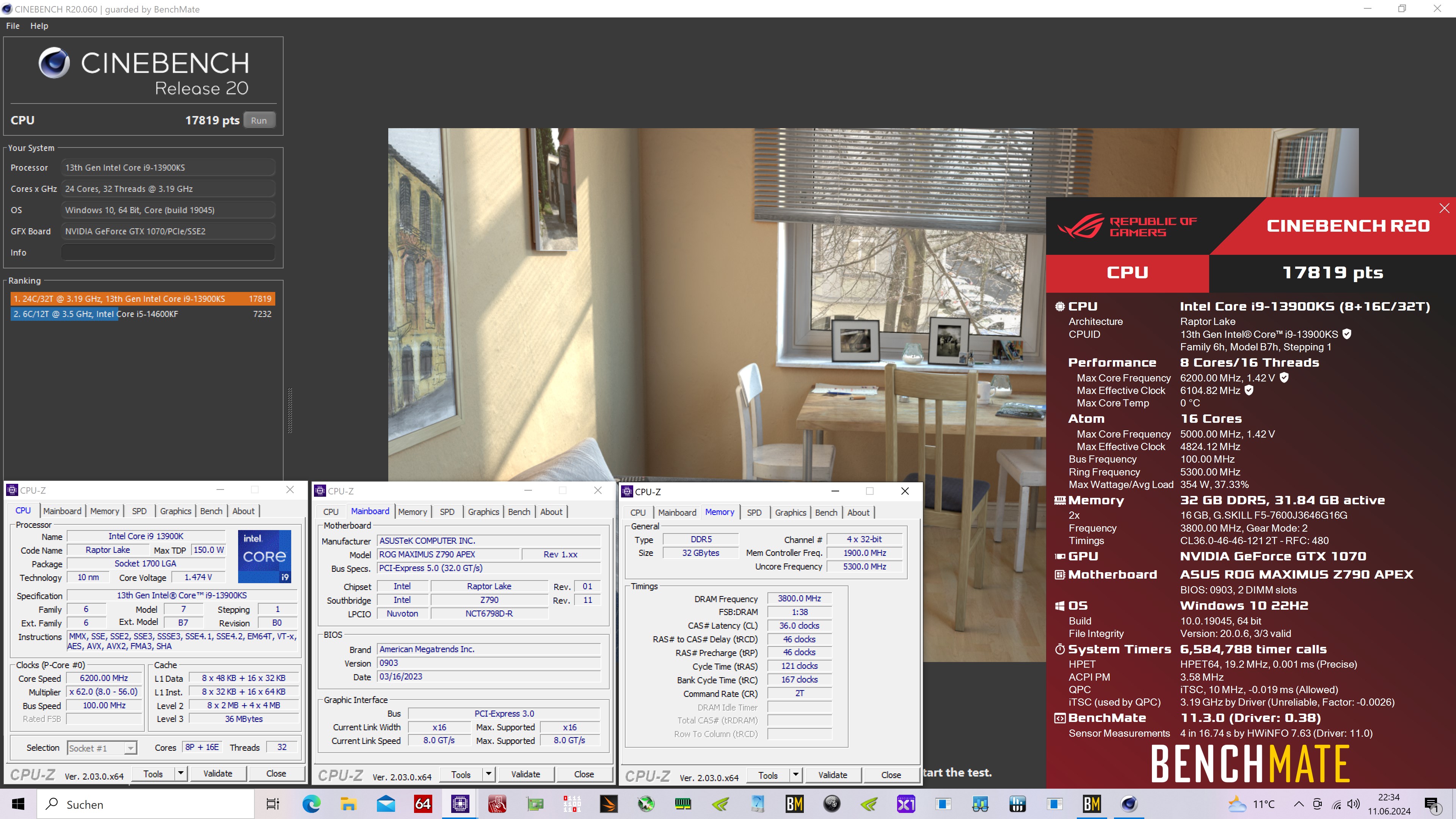Image resolution: width=1456 pixels, height=819 pixels.
Task: Click Core Speed value 6200.00 MHz
Action: coord(104,678)
